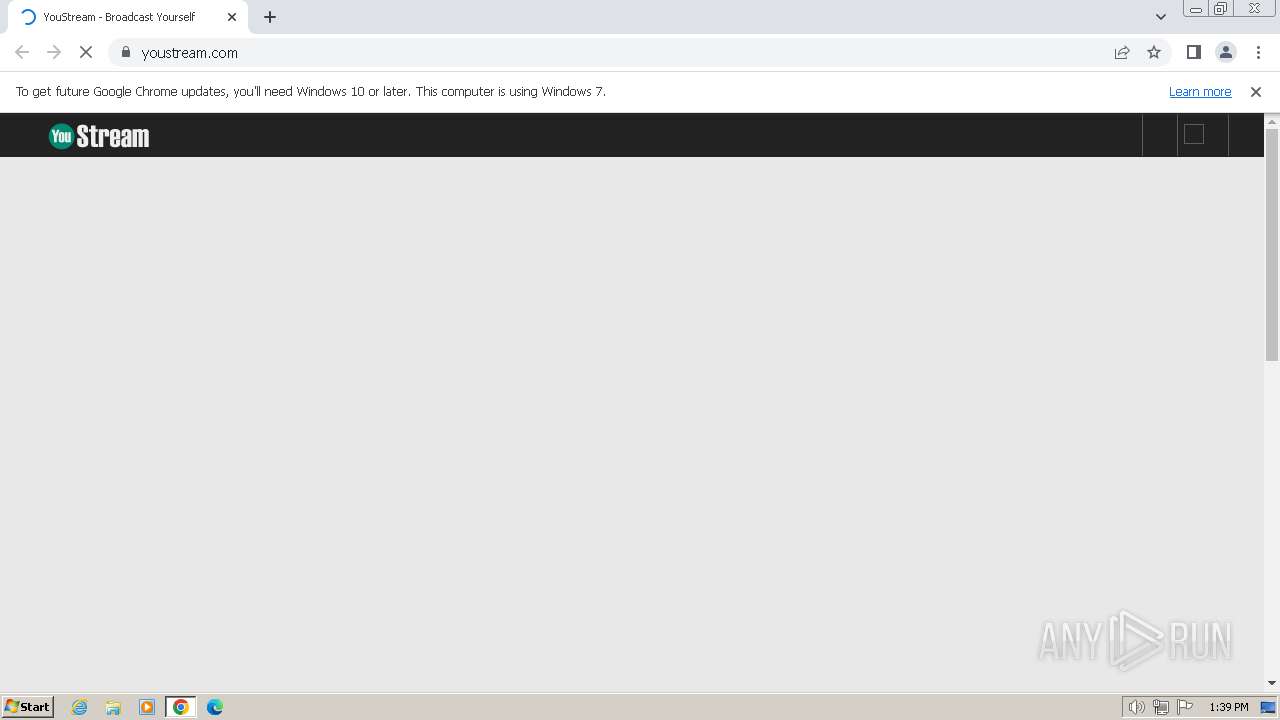1280x720 pixels.
Task: Open File Explorer from taskbar
Action: pyautogui.click(x=113, y=707)
